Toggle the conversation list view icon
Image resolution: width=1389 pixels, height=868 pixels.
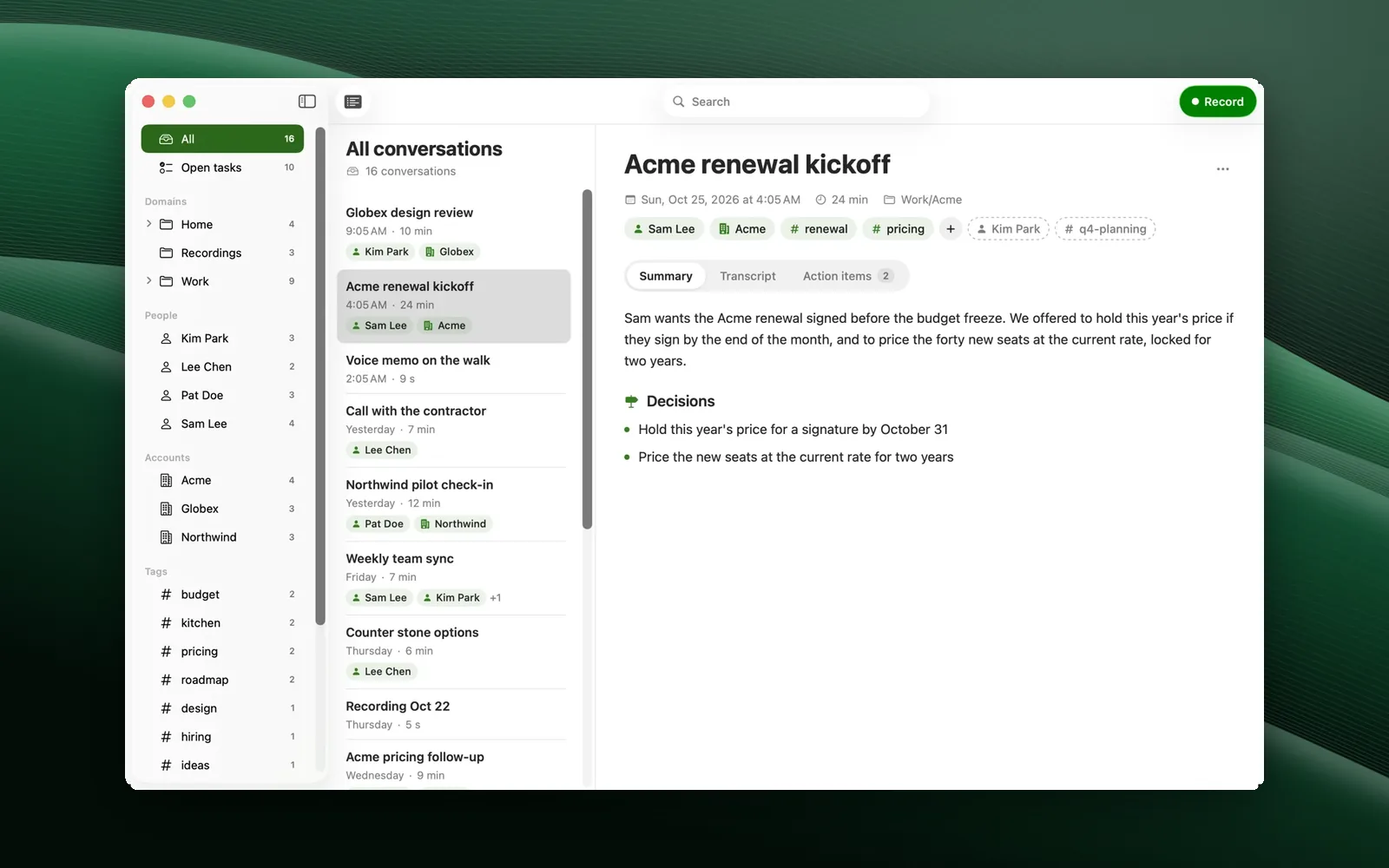pos(352,102)
